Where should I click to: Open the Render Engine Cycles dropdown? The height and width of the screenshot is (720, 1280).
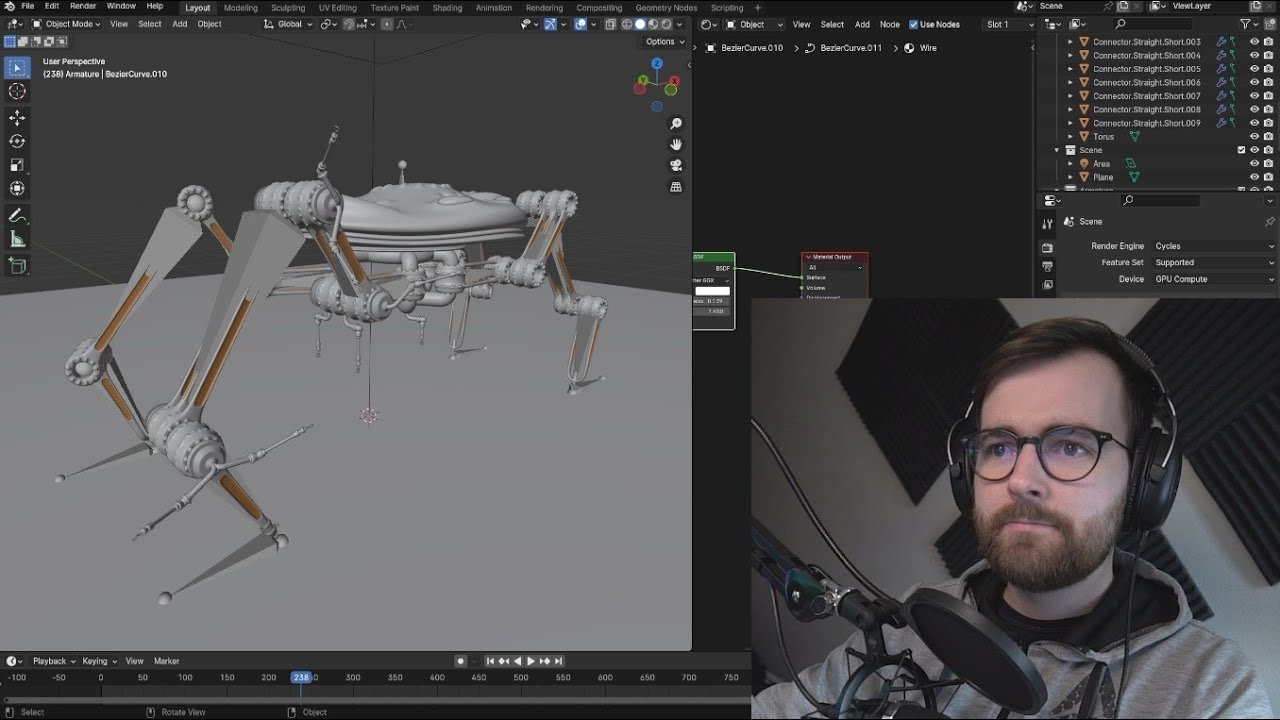point(1214,246)
